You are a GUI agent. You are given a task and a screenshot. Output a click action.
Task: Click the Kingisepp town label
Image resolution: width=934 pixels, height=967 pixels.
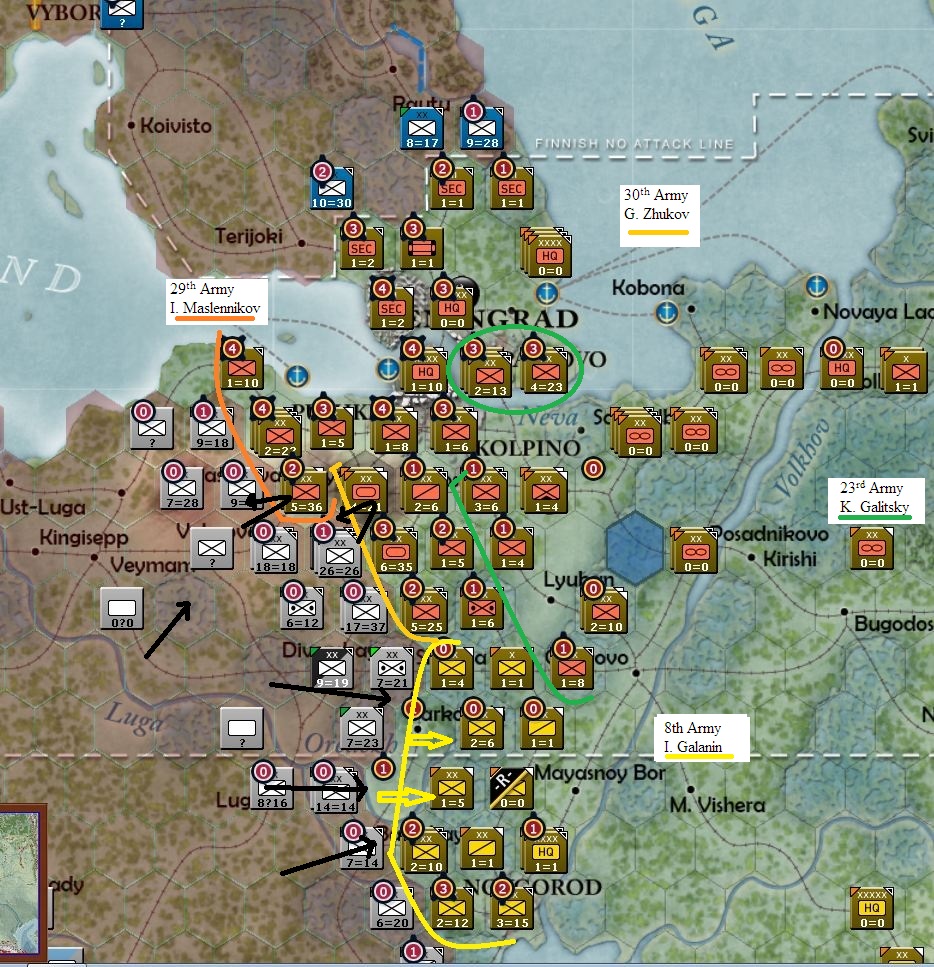84,538
